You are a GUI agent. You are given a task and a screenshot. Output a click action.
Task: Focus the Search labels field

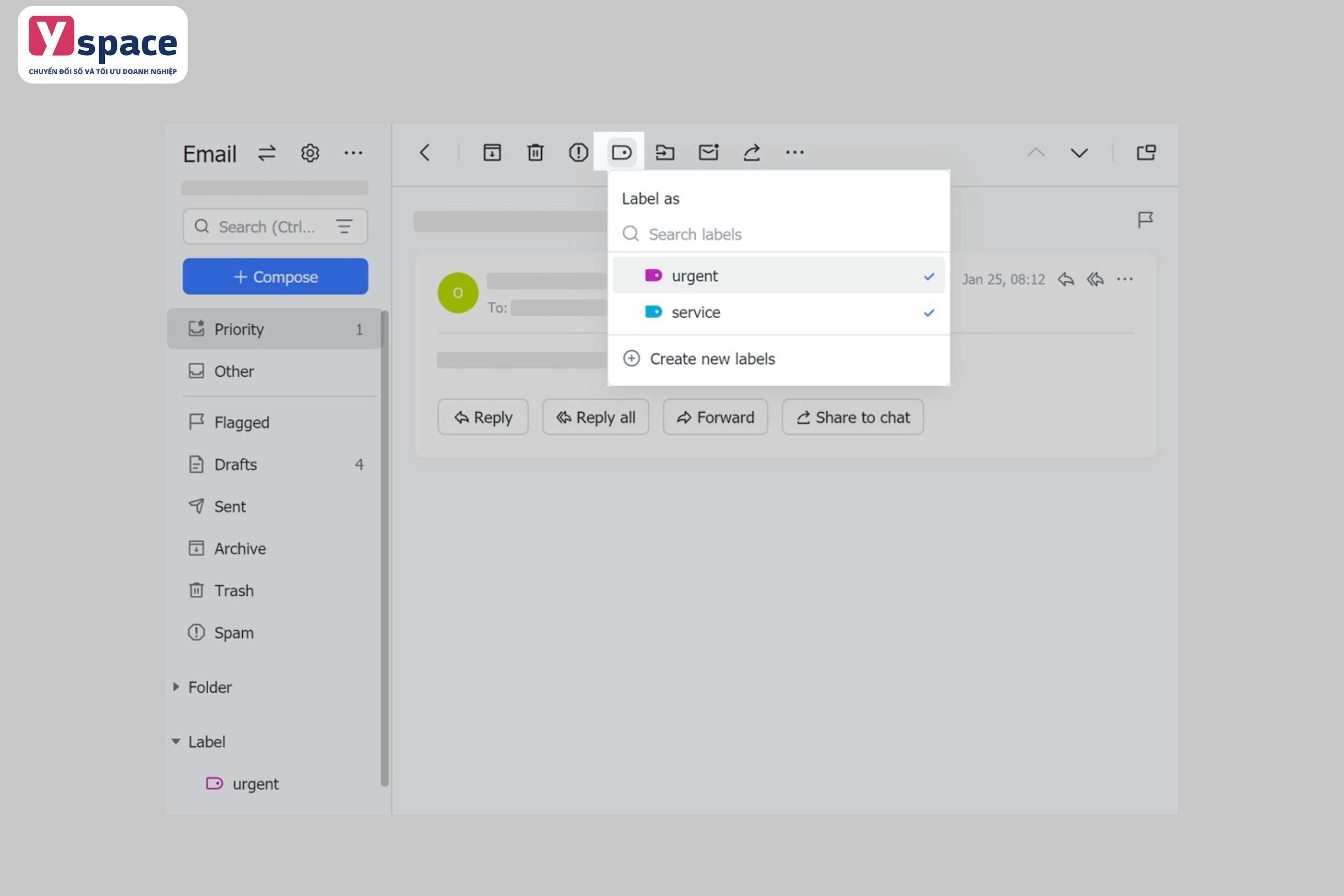[778, 234]
